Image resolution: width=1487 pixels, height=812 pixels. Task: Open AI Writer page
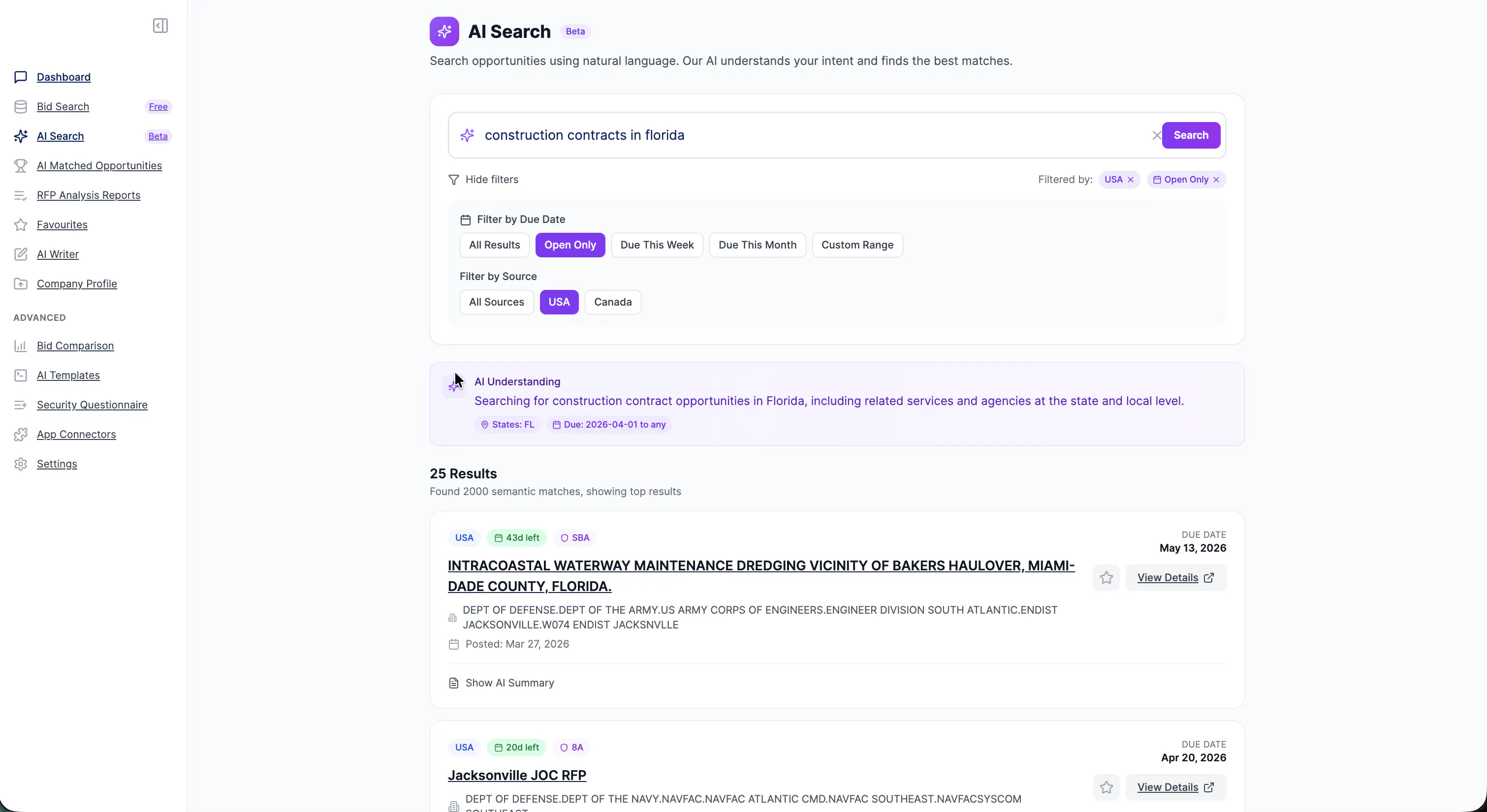coord(58,254)
